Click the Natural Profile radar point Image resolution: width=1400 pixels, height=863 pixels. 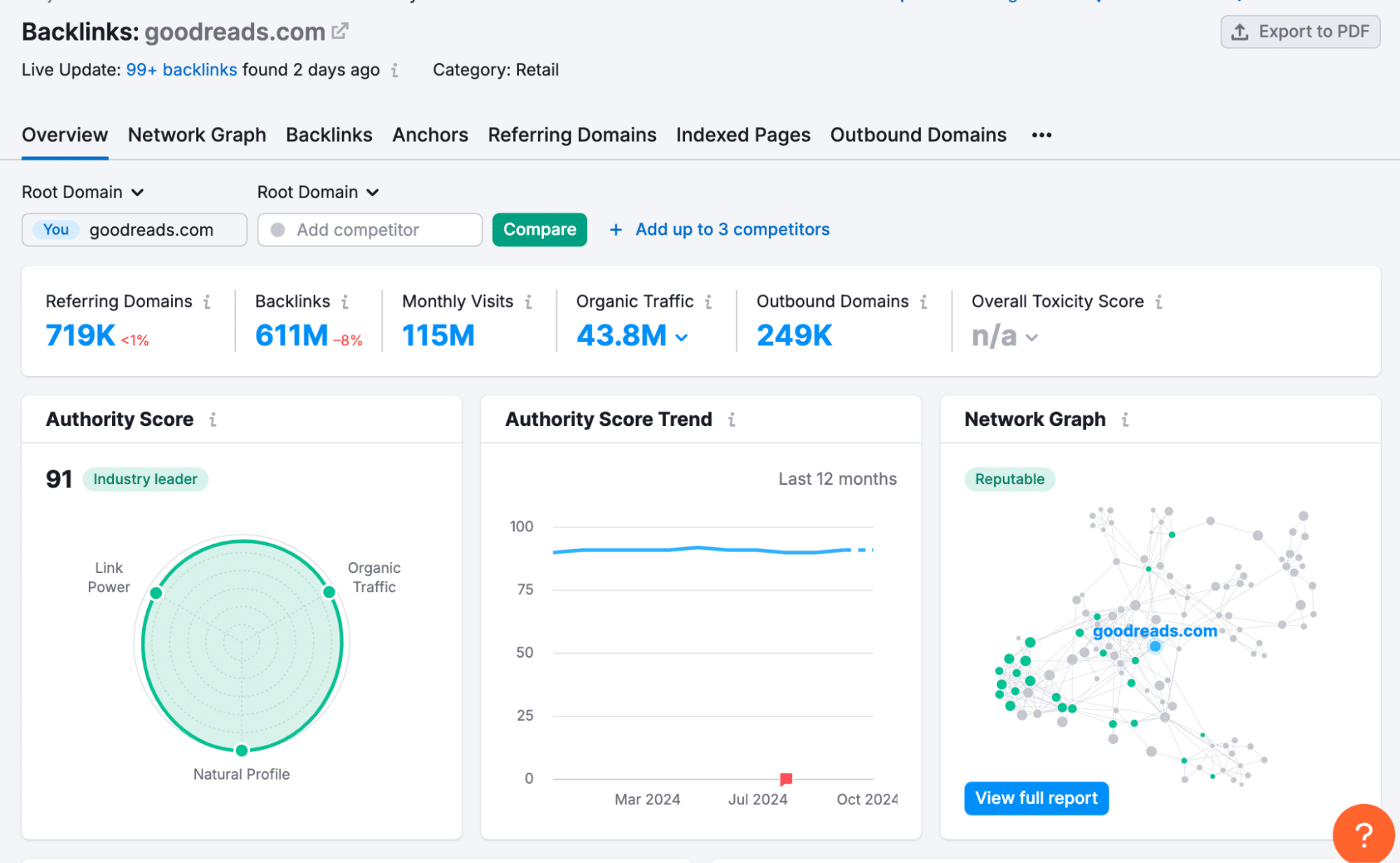coord(242,750)
